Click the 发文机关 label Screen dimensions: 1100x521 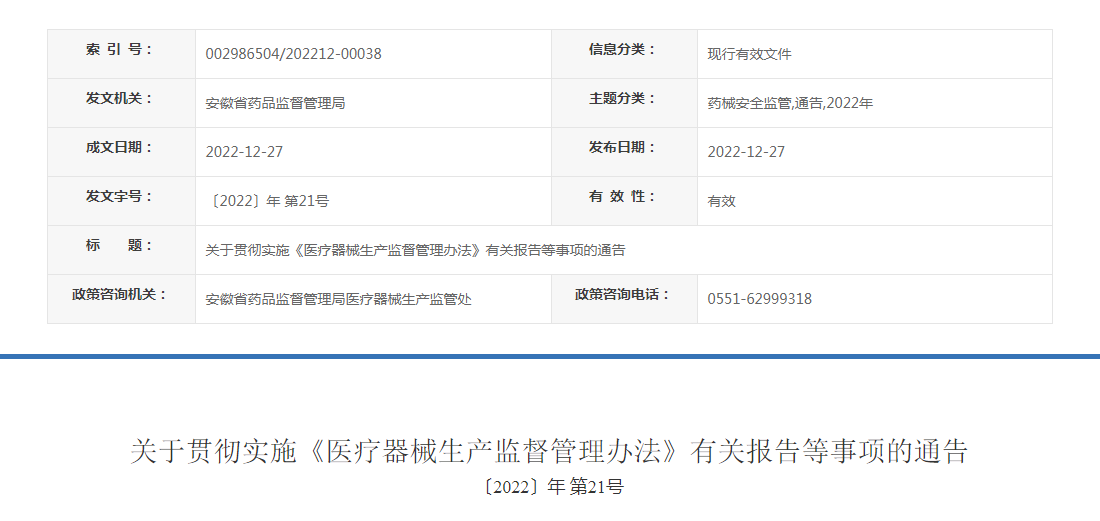119,99
